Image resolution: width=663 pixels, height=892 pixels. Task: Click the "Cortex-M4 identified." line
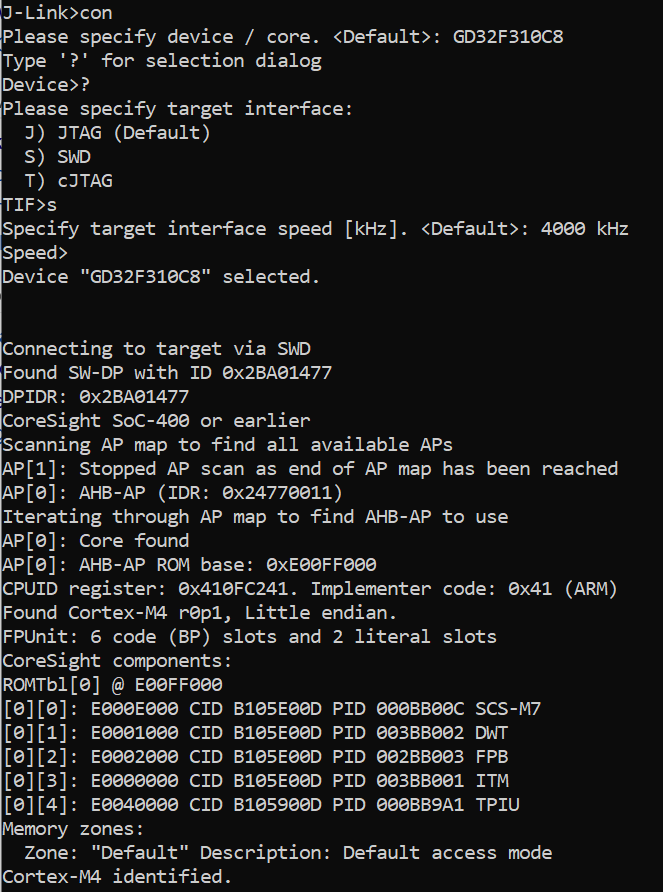tap(116, 877)
